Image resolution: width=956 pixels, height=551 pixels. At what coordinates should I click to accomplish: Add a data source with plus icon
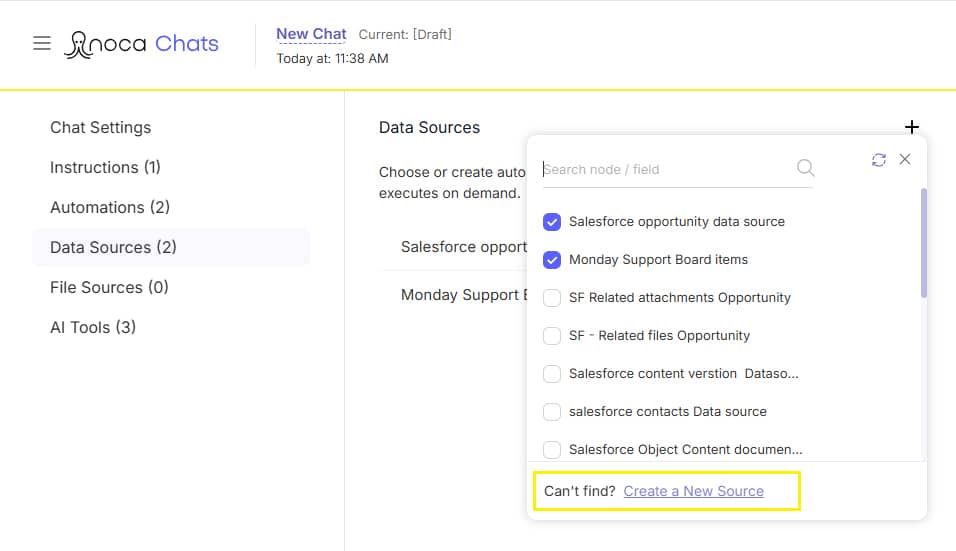[911, 127]
